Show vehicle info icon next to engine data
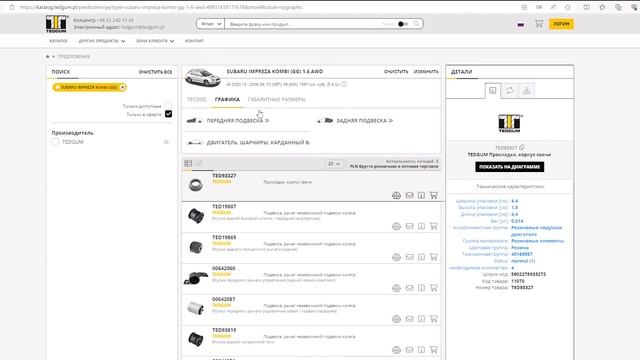 click(344, 84)
